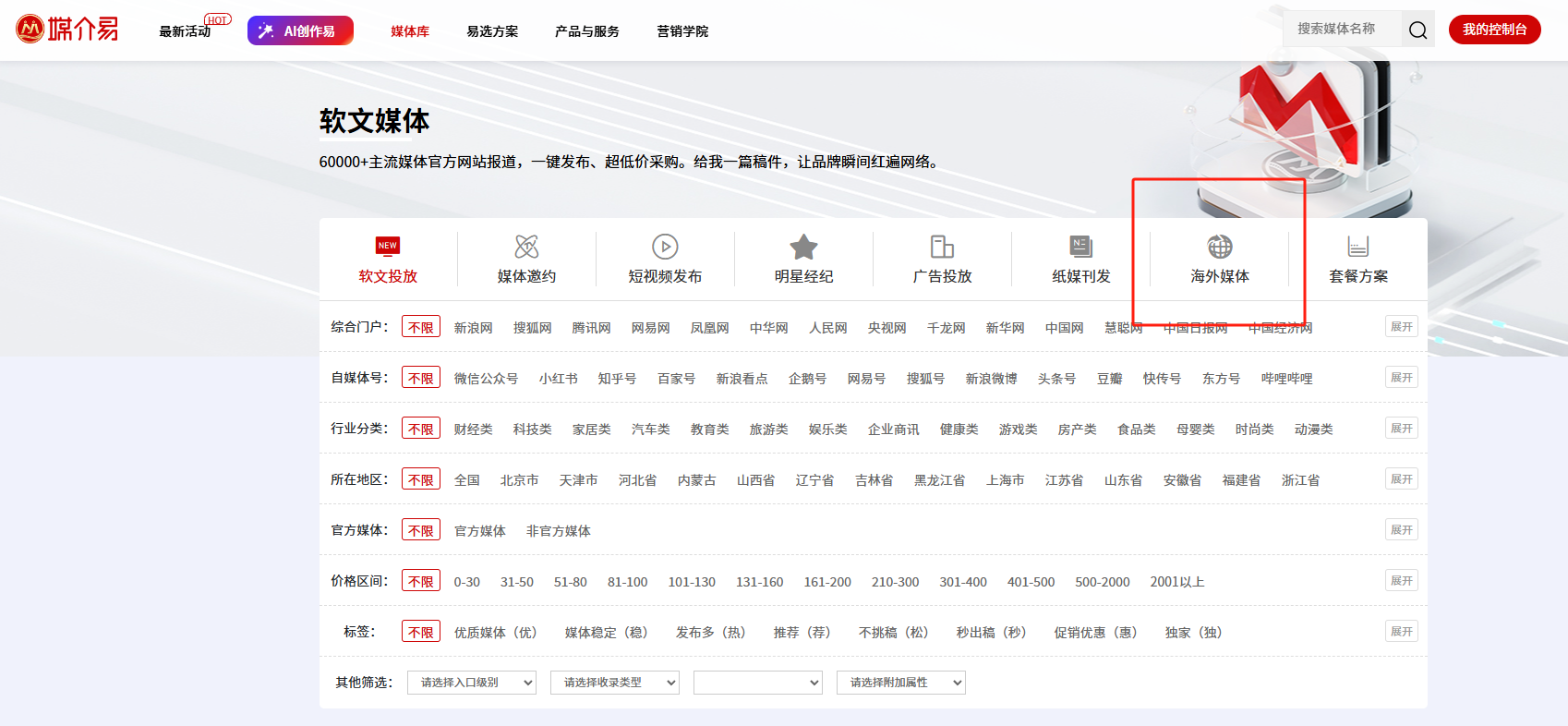Select the 海外媒体 globe icon

pos(1219,247)
